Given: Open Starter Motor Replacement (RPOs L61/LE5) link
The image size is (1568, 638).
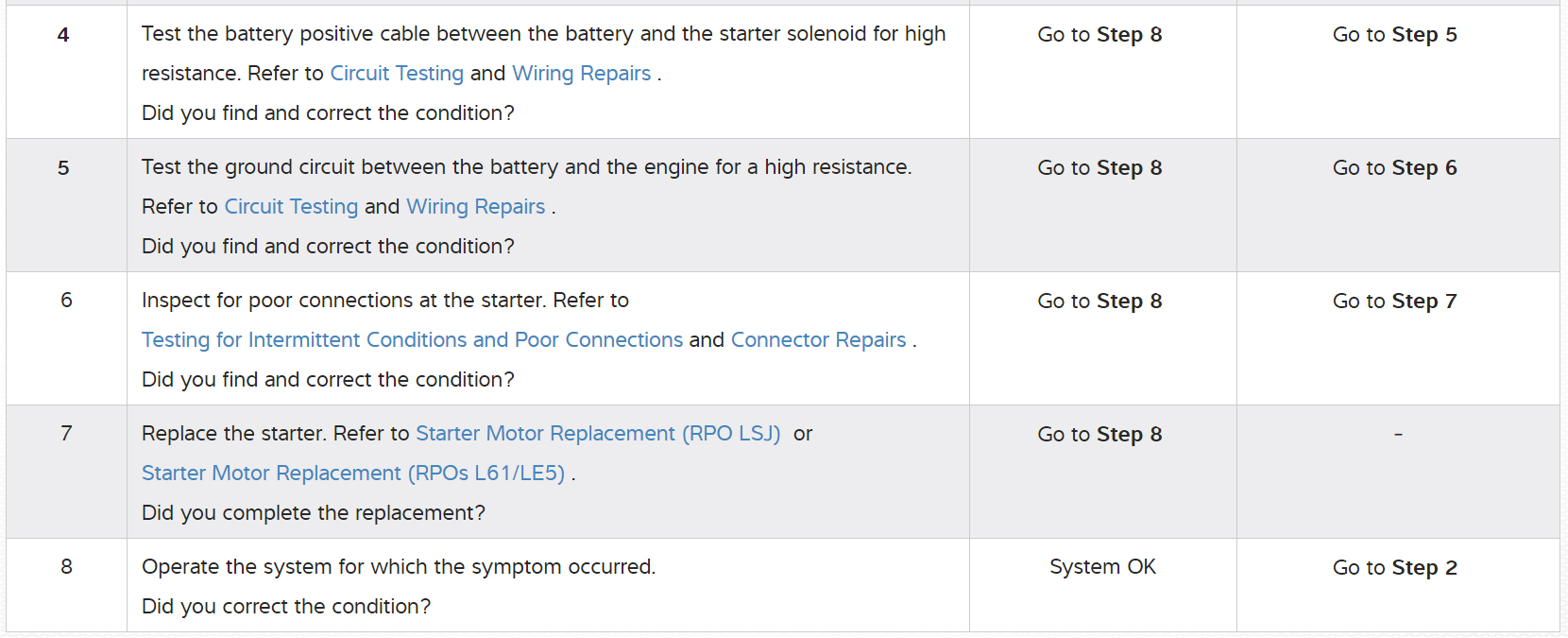Looking at the screenshot, I should [353, 474].
